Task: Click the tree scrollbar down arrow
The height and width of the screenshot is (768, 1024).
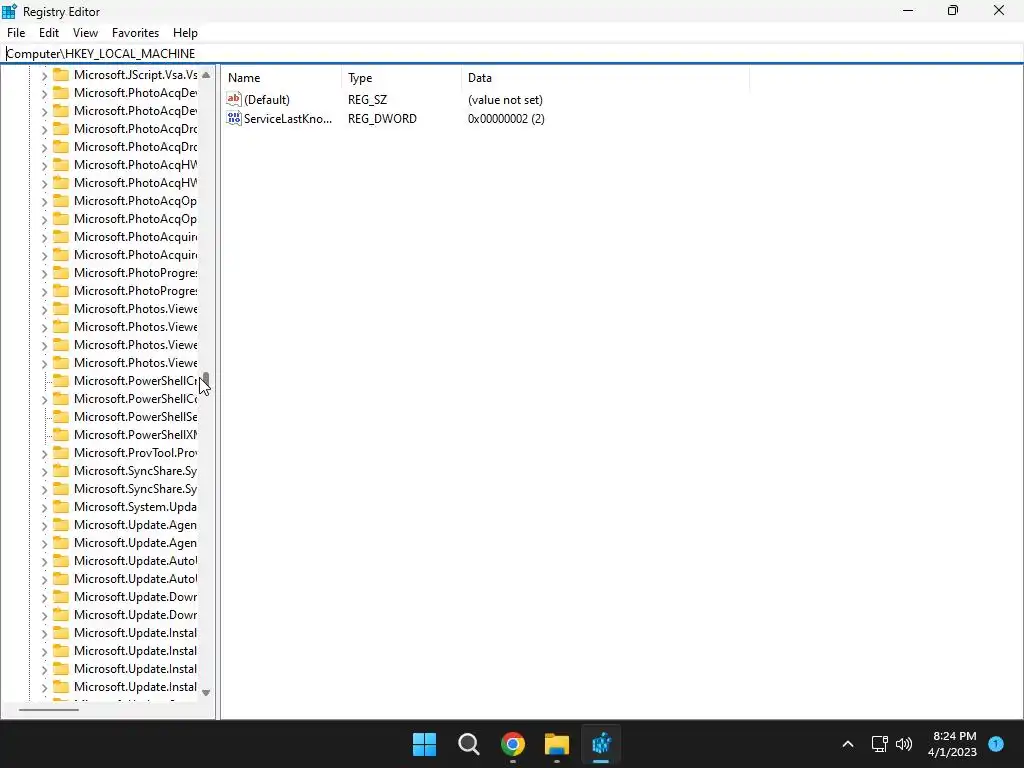Action: click(x=206, y=693)
